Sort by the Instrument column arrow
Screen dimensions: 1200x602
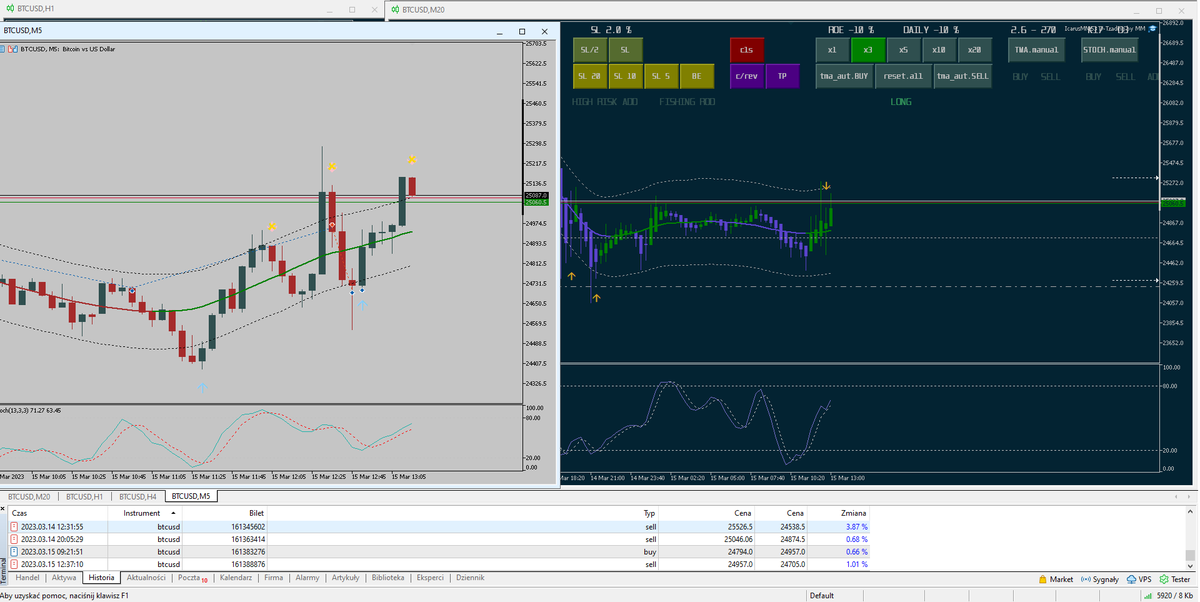pyautogui.click(x=175, y=513)
